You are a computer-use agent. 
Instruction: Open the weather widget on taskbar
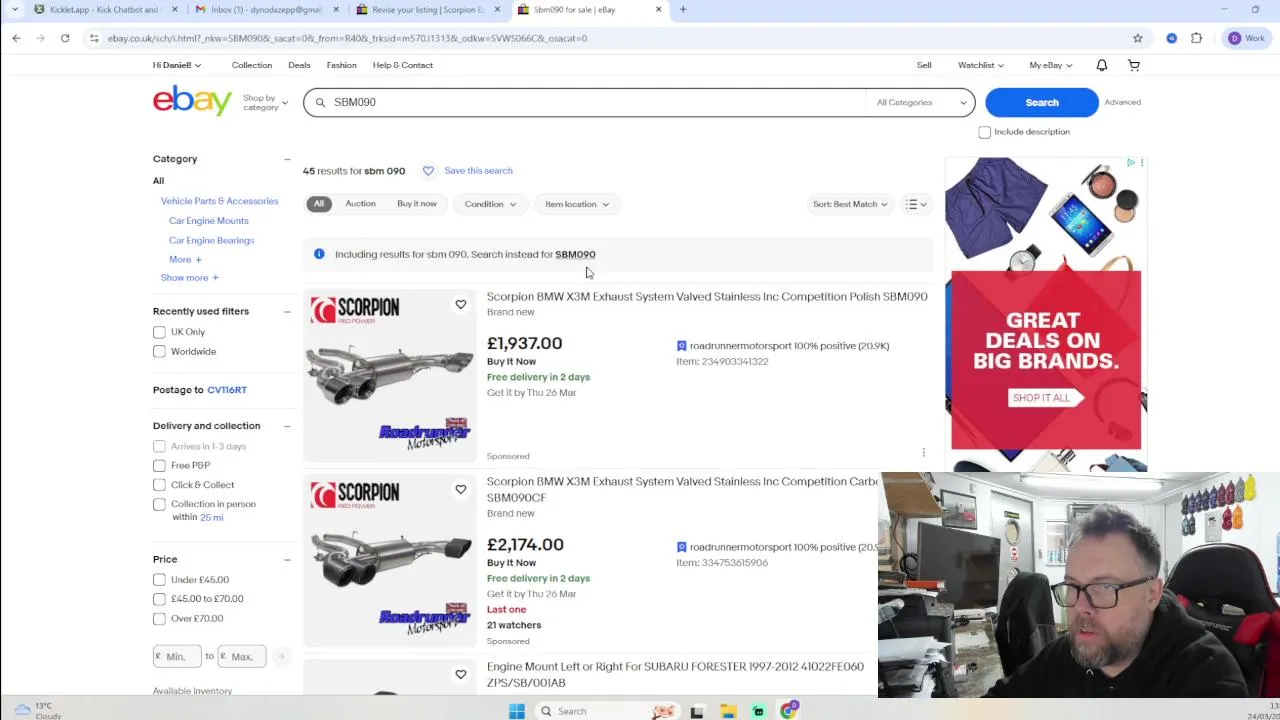click(36, 710)
